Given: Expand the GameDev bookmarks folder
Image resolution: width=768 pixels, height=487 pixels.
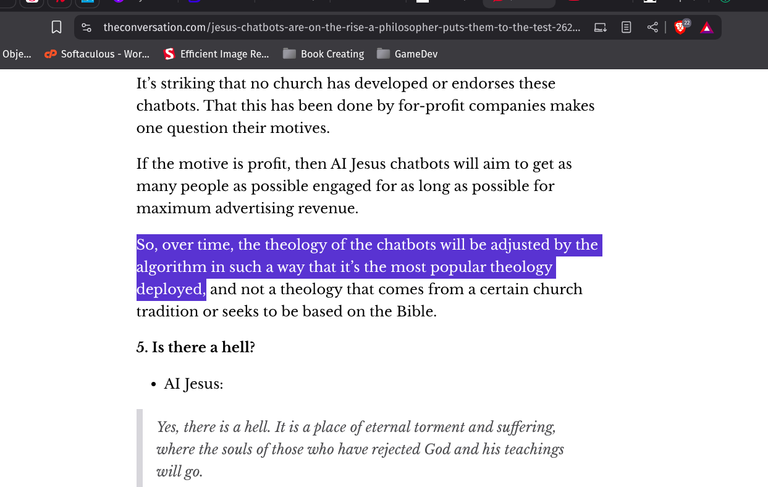Looking at the screenshot, I should (x=407, y=54).
